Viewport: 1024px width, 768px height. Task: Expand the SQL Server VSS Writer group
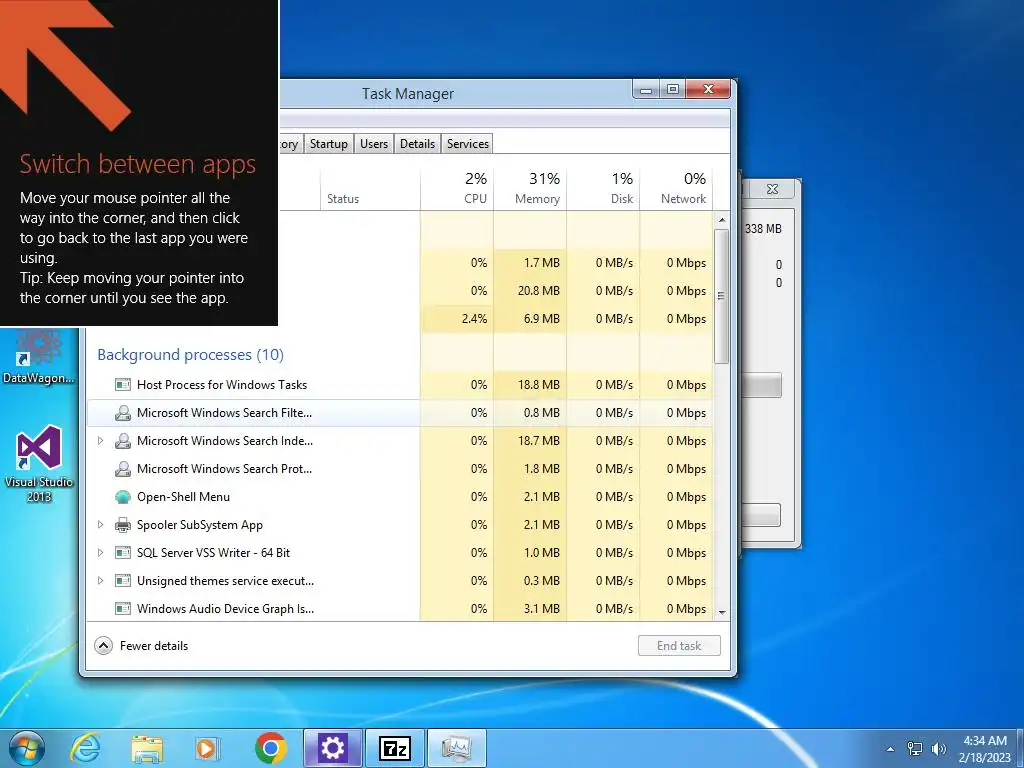pos(101,552)
